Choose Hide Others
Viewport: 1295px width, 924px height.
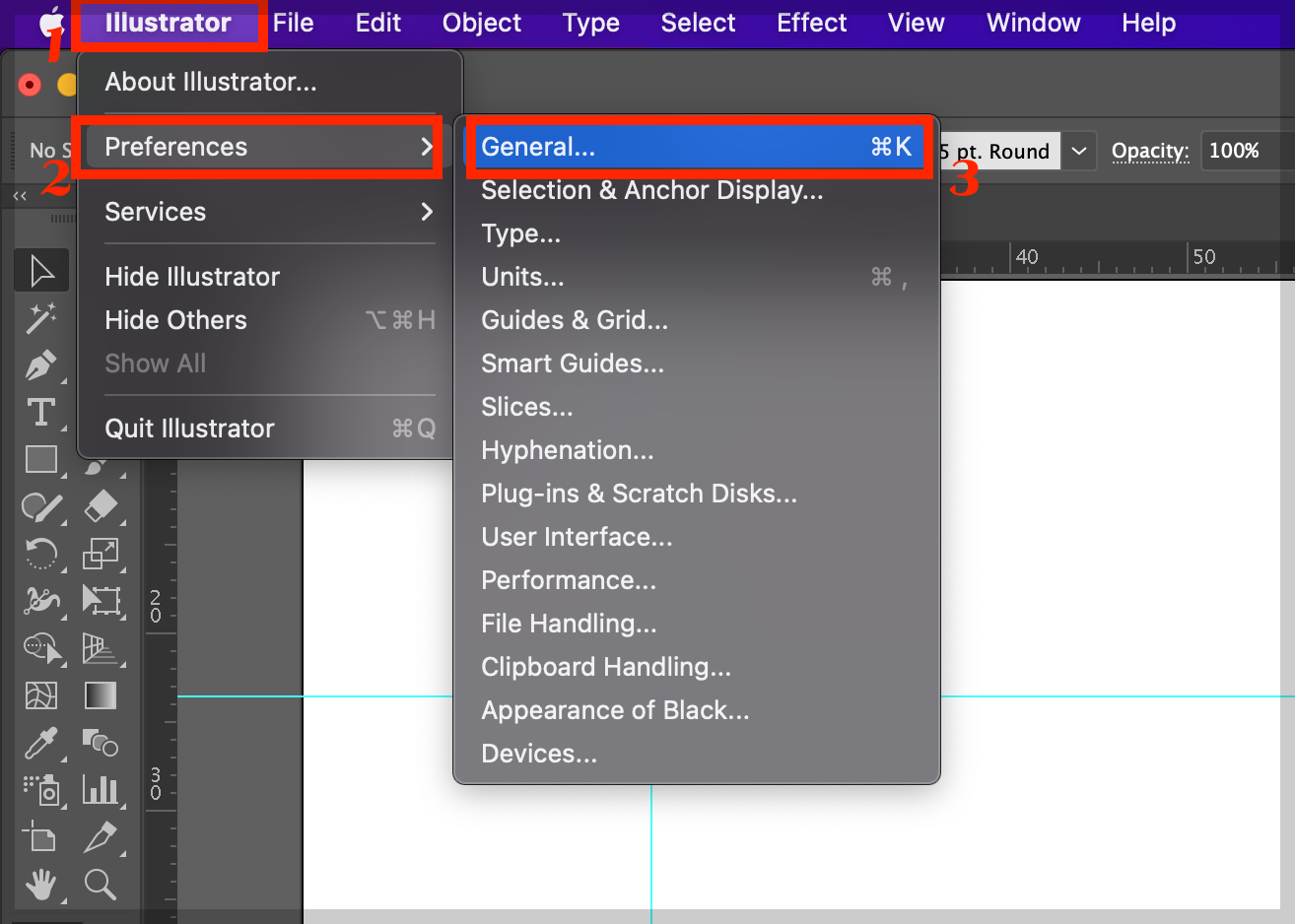pos(270,320)
